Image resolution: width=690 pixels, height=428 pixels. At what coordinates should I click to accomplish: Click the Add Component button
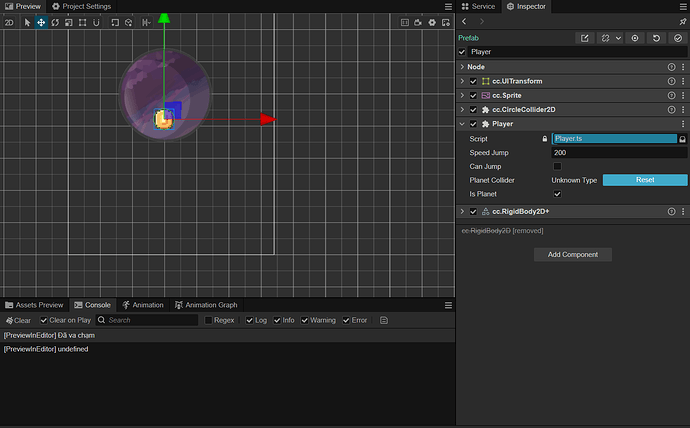point(573,255)
